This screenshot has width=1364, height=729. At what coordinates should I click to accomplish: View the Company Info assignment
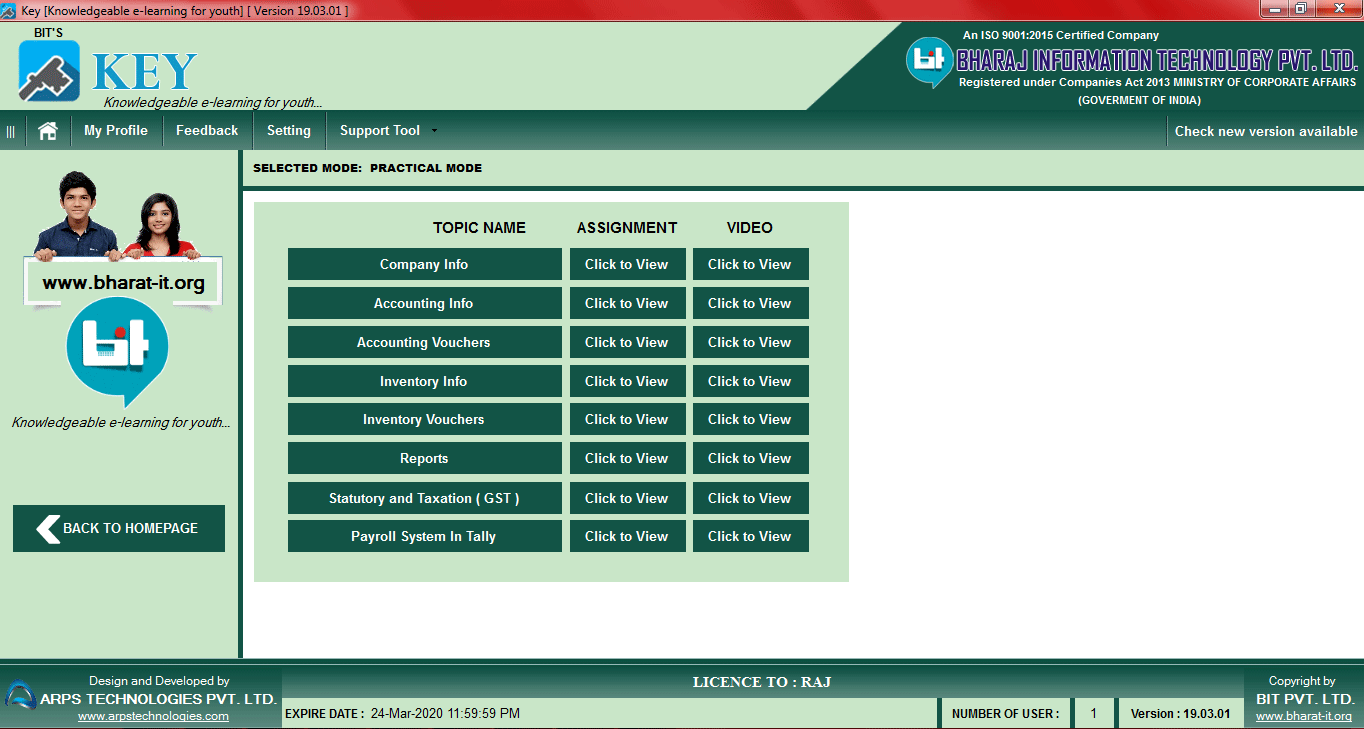(628, 264)
